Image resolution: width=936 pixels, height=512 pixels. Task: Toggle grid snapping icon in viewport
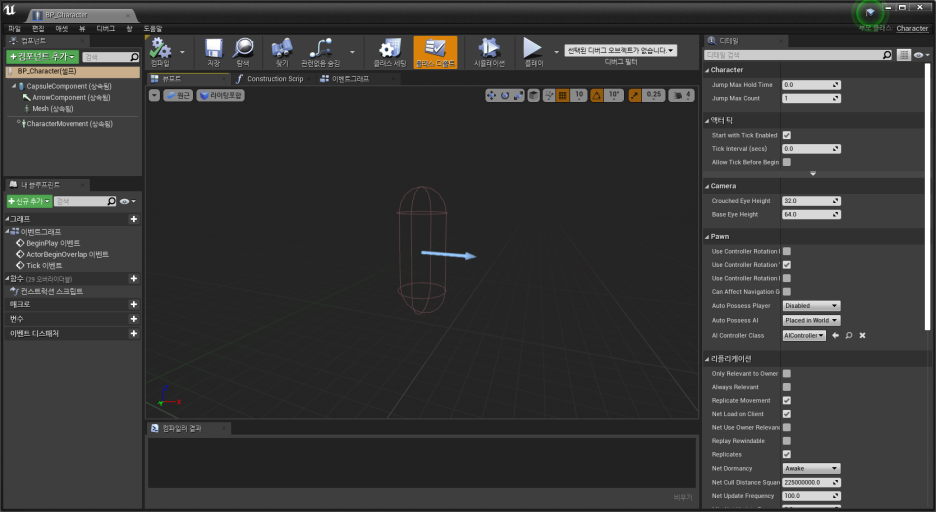562,95
